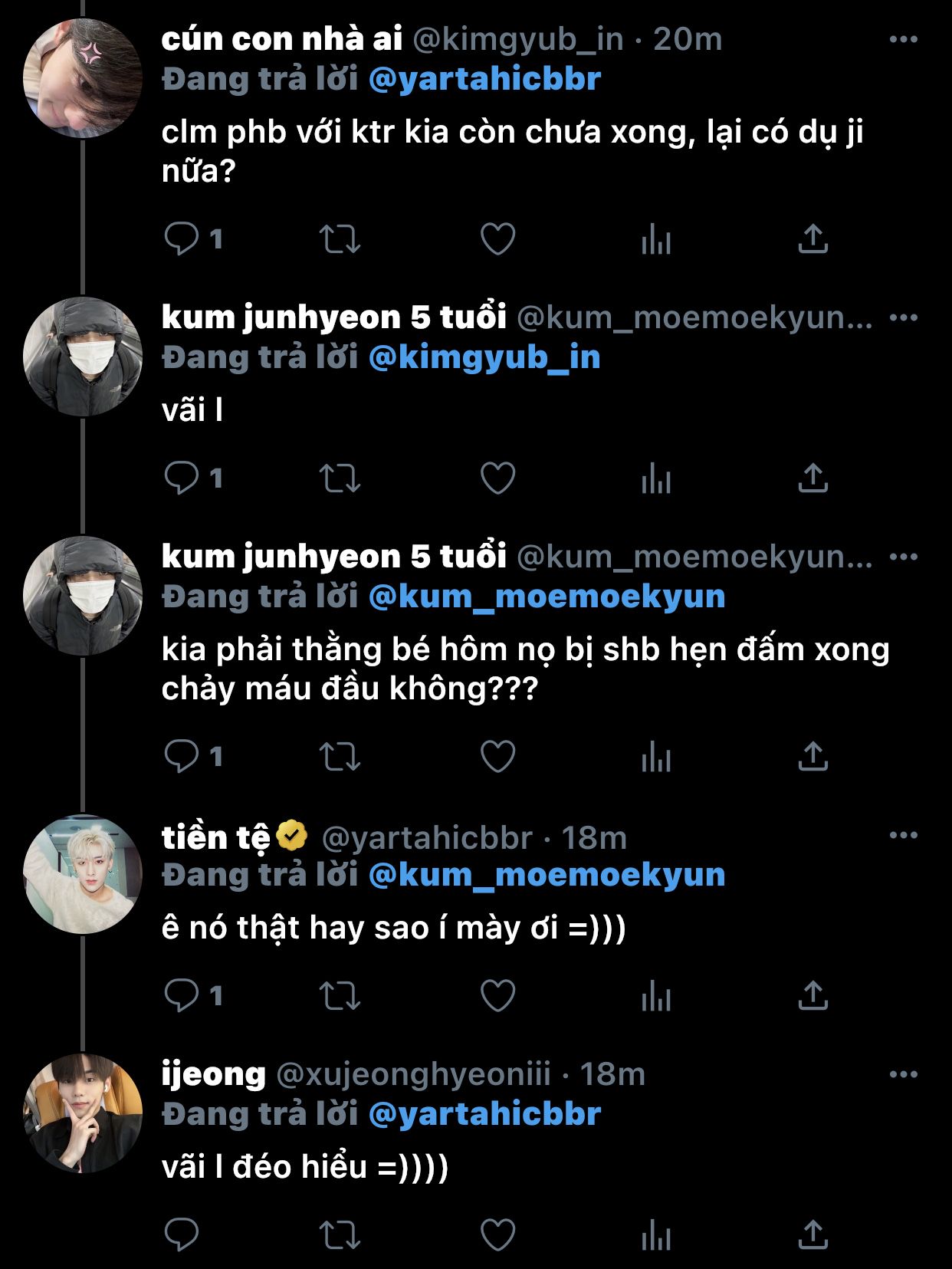
Task: Share the 'kia phải thằng bé' tweet
Action: click(812, 757)
